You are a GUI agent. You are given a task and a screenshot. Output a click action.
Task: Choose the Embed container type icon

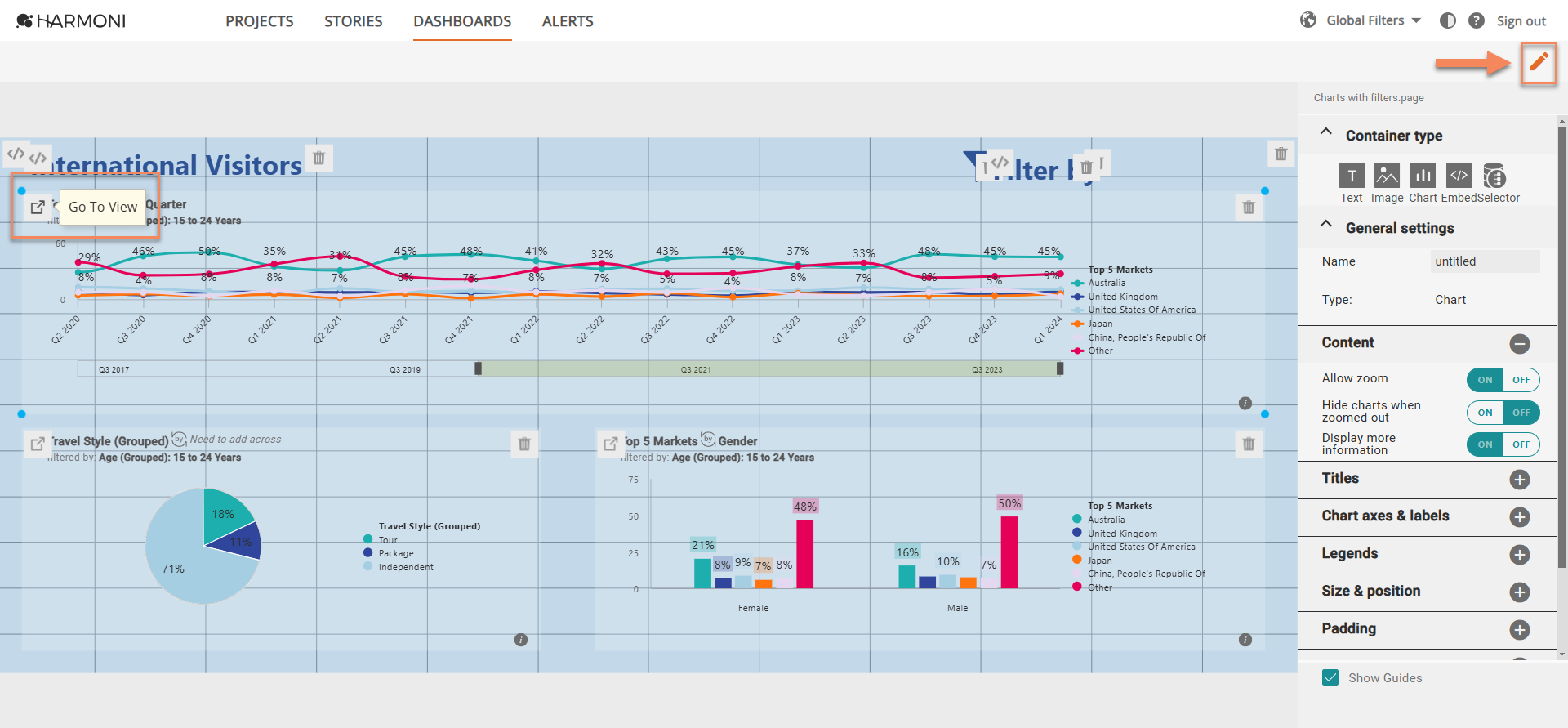tap(1459, 176)
